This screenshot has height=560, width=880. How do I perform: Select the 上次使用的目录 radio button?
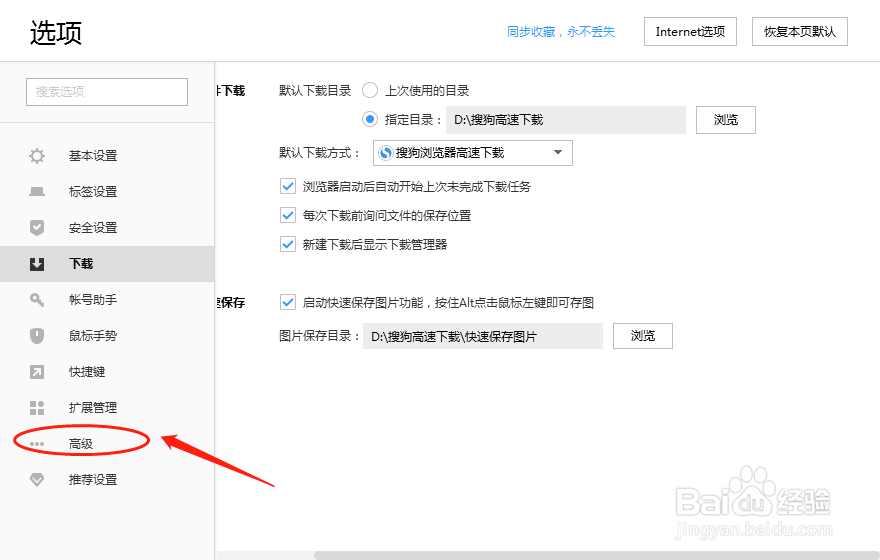click(x=370, y=90)
